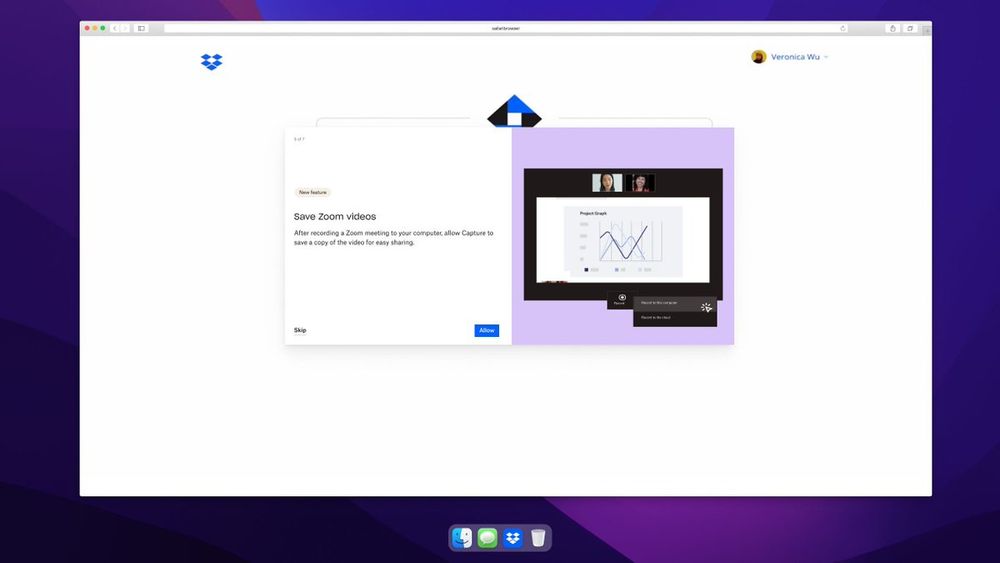Viewport: 1000px width, 563px height.
Task: Click the Zoom meeting illustration image
Action: click(623, 247)
